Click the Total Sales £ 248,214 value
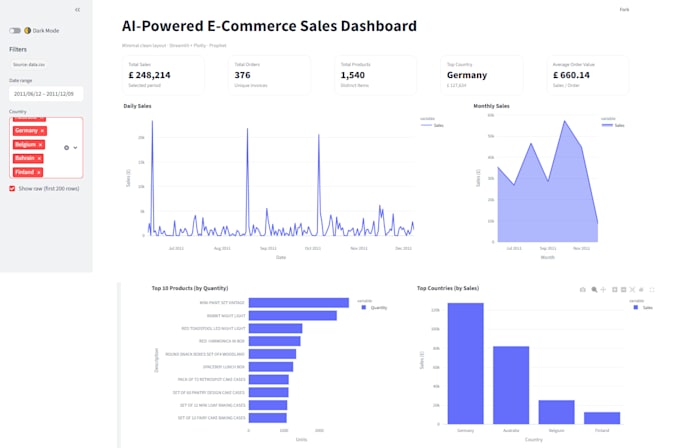 (150, 75)
